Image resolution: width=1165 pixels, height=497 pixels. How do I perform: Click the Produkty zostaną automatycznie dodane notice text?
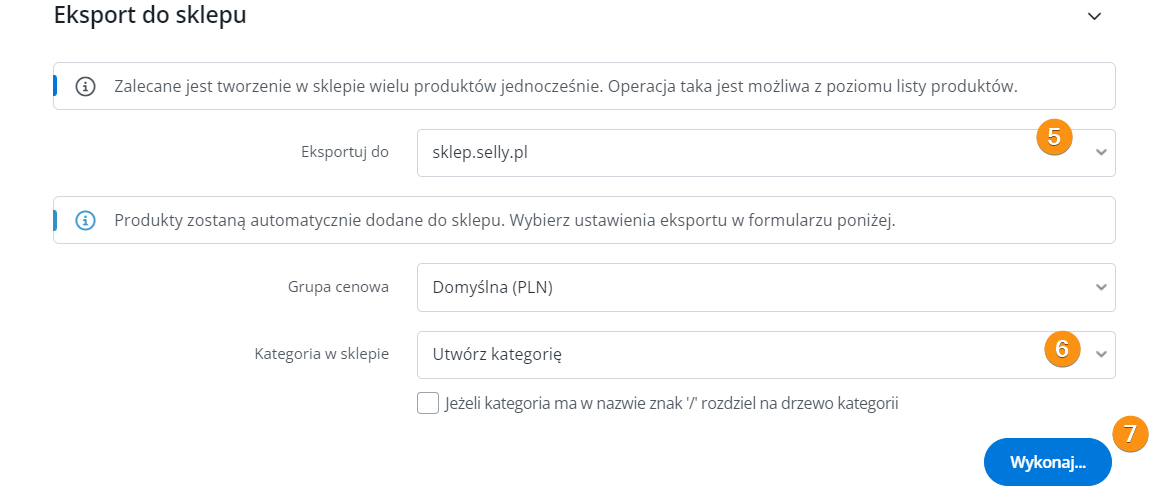[504, 220]
